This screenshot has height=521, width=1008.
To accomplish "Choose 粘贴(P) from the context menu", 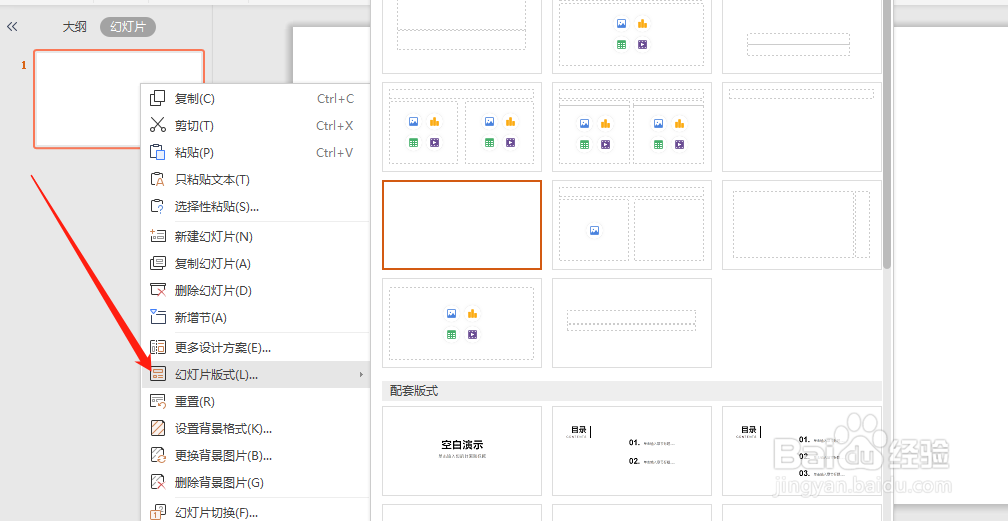I will coord(256,152).
